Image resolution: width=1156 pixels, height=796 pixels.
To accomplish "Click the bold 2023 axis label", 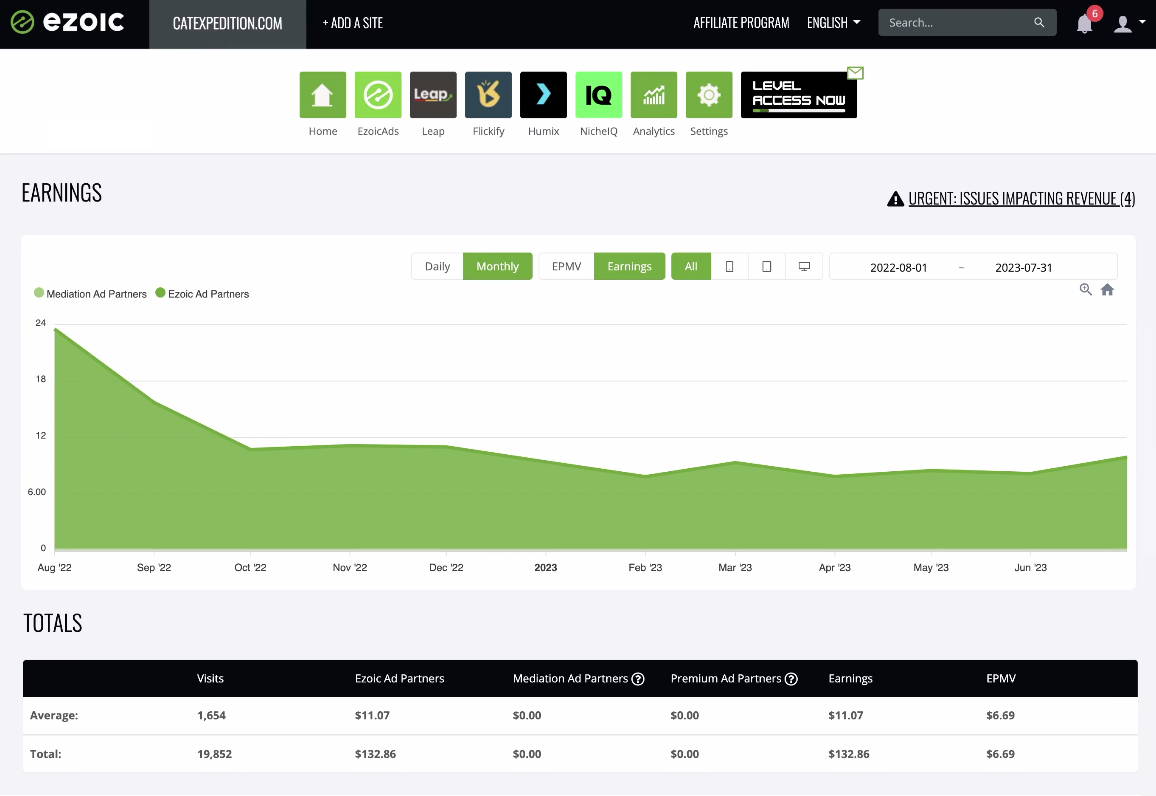I will coord(546,568).
